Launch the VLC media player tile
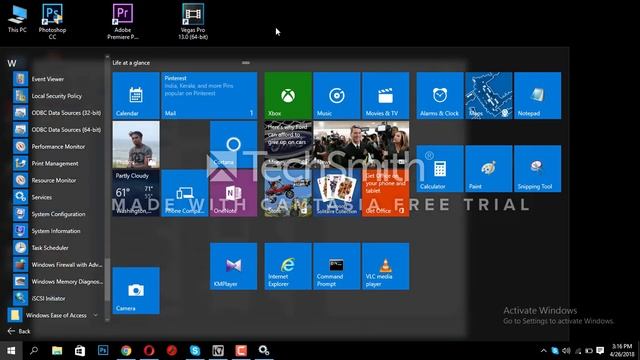The height and width of the screenshot is (360, 640). coord(386,266)
